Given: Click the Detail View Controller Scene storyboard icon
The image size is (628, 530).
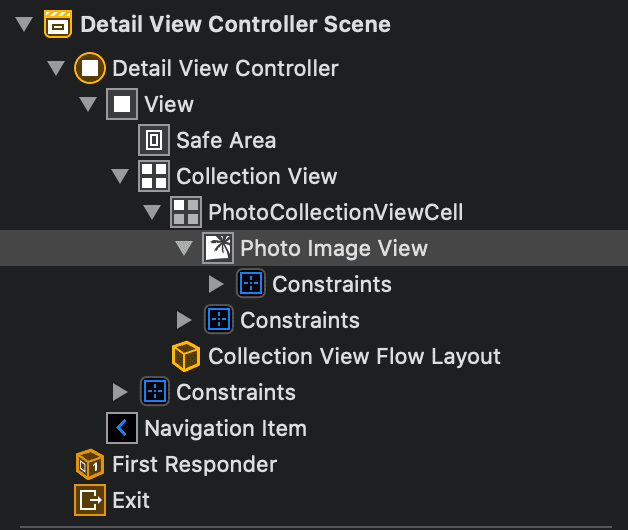Looking at the screenshot, I should click(58, 24).
